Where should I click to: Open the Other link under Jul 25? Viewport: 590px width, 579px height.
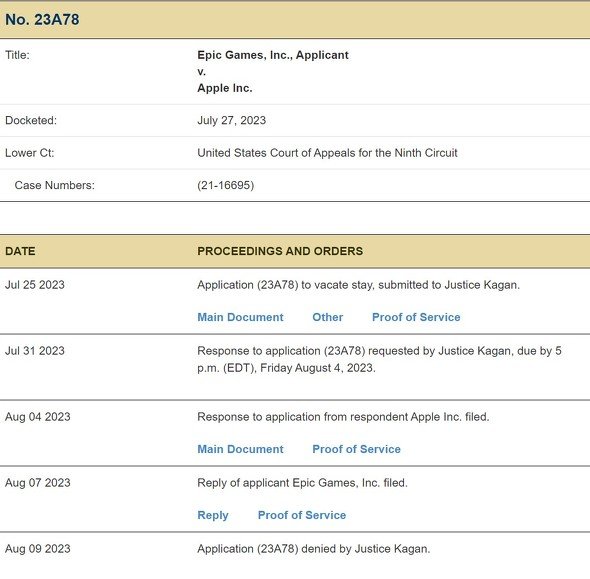[327, 317]
